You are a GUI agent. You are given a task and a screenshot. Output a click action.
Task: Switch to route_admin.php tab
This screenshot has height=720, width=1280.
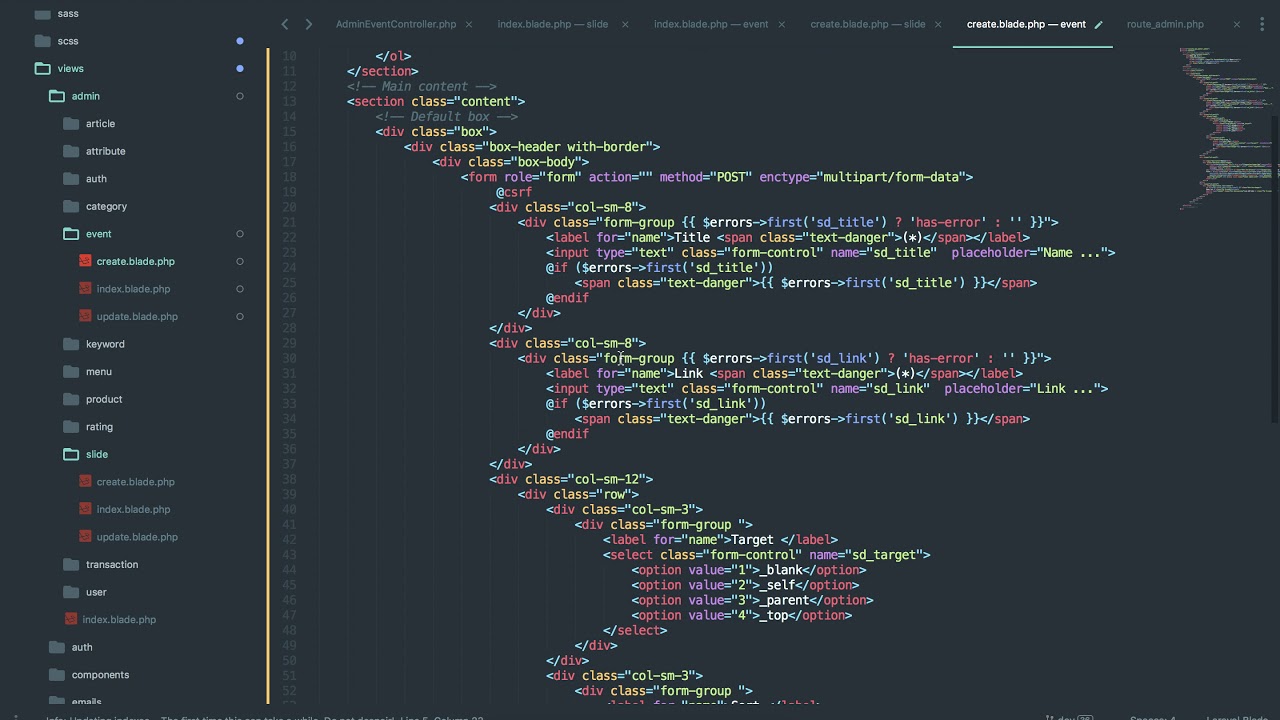click(1165, 24)
